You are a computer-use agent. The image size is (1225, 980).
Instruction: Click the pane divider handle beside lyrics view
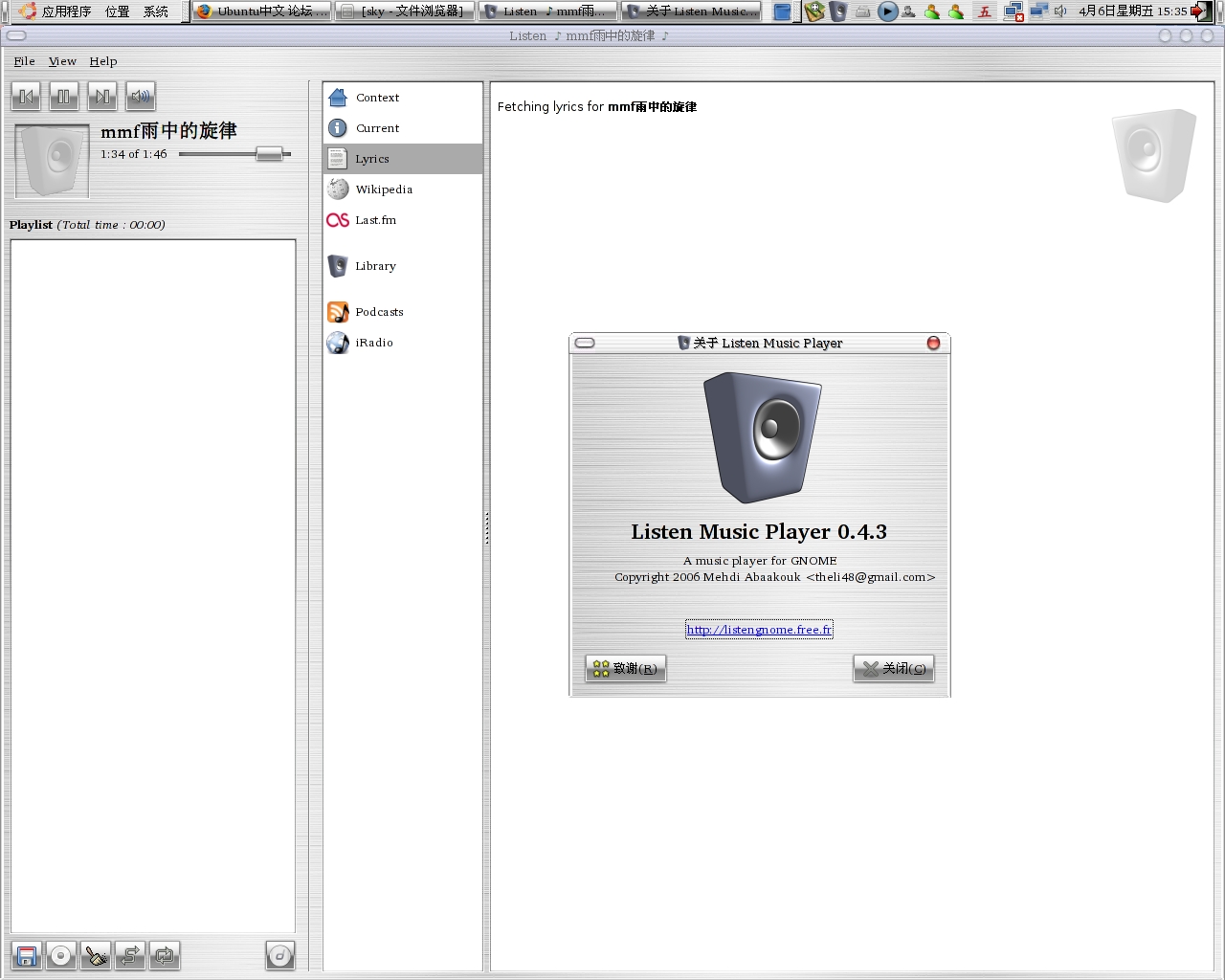point(487,528)
